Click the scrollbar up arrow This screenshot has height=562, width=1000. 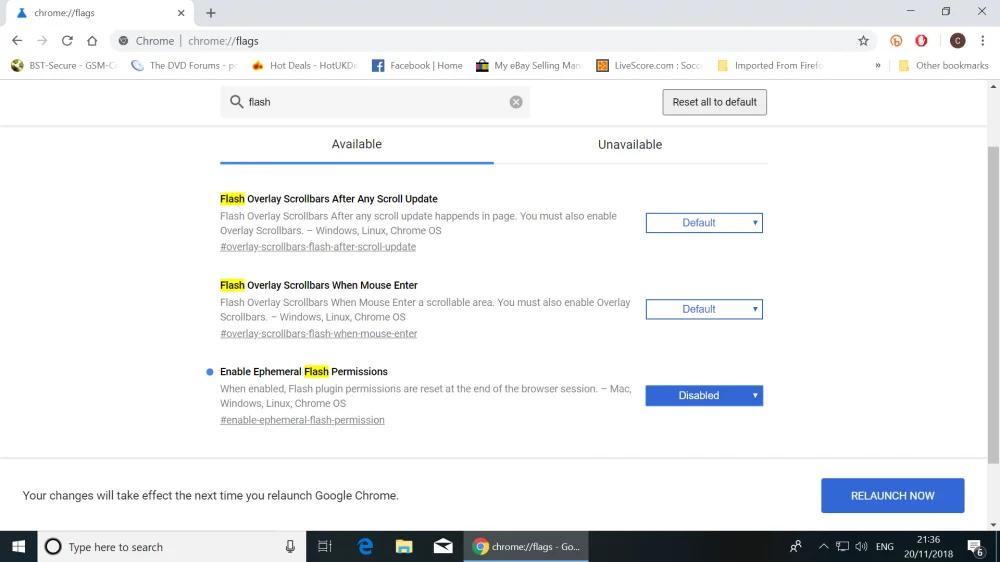pos(993,86)
